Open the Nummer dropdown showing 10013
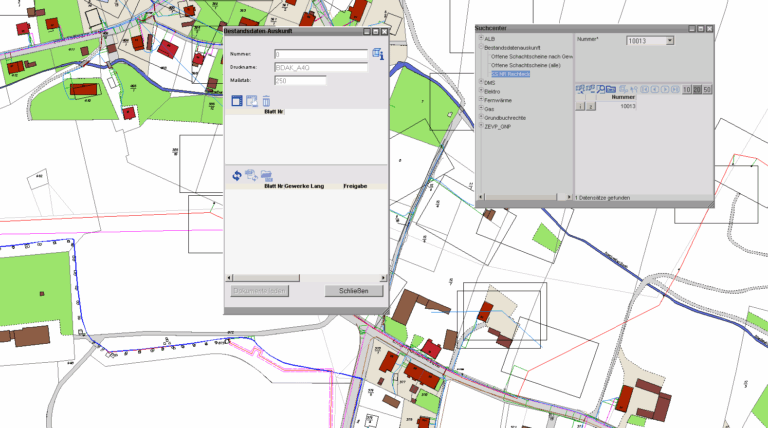This screenshot has width=768, height=428. coord(670,41)
